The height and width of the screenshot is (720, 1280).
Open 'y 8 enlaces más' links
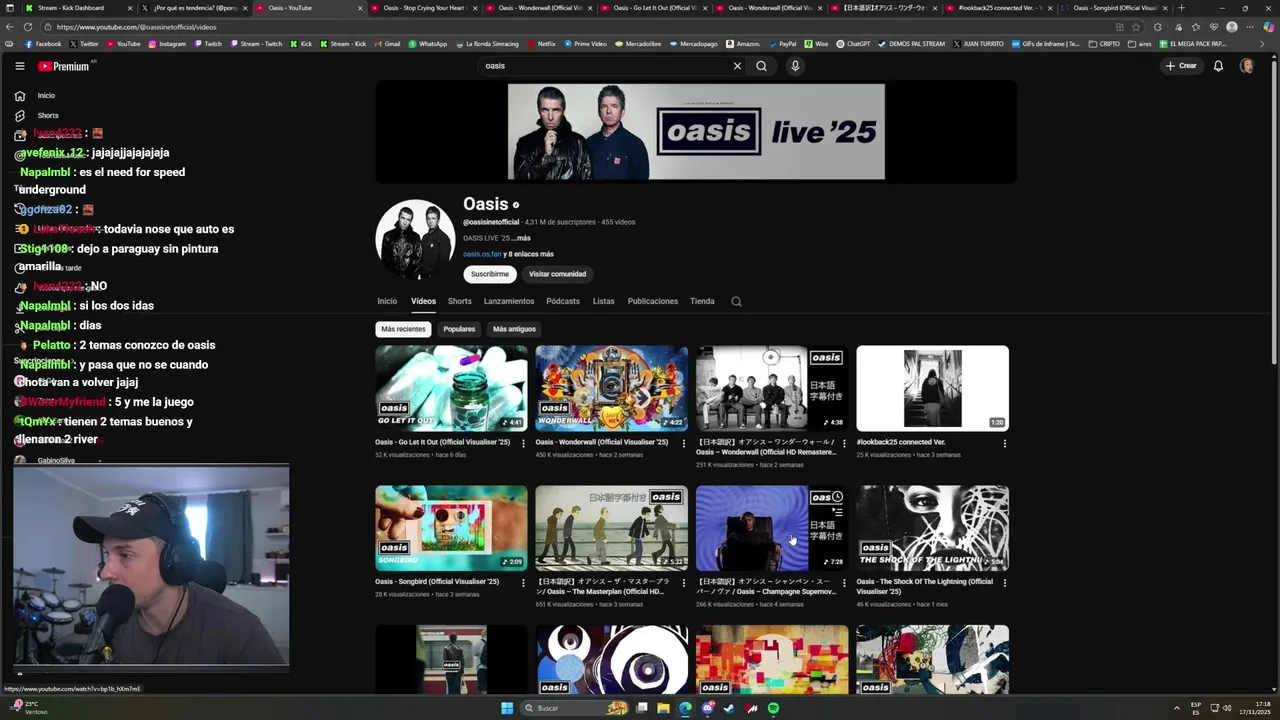click(x=528, y=254)
